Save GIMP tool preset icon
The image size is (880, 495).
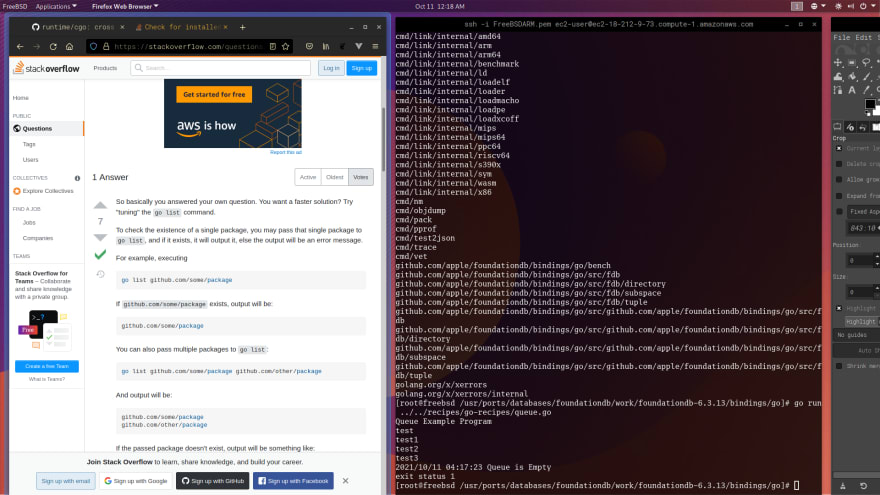(x=842, y=485)
